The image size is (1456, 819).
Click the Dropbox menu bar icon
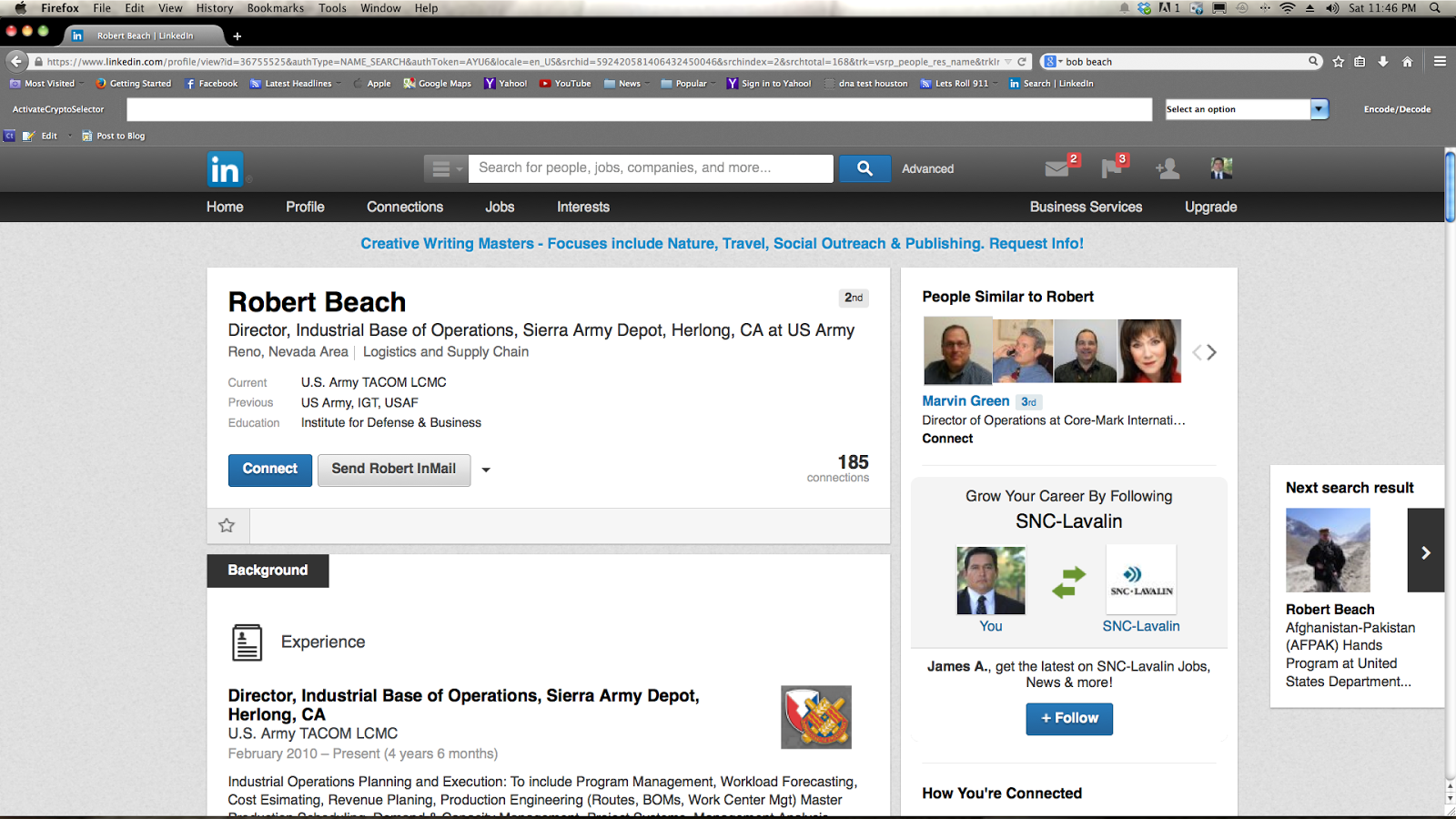pyautogui.click(x=1144, y=8)
